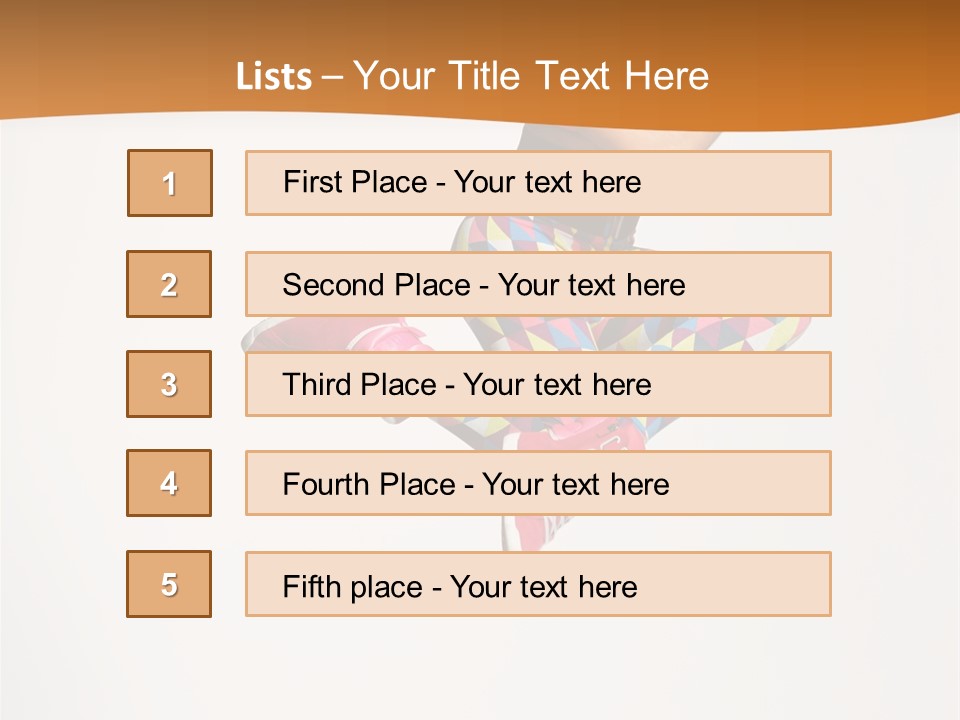The image size is (960, 720).
Task: Select the Second Place text bar
Action: (538, 284)
